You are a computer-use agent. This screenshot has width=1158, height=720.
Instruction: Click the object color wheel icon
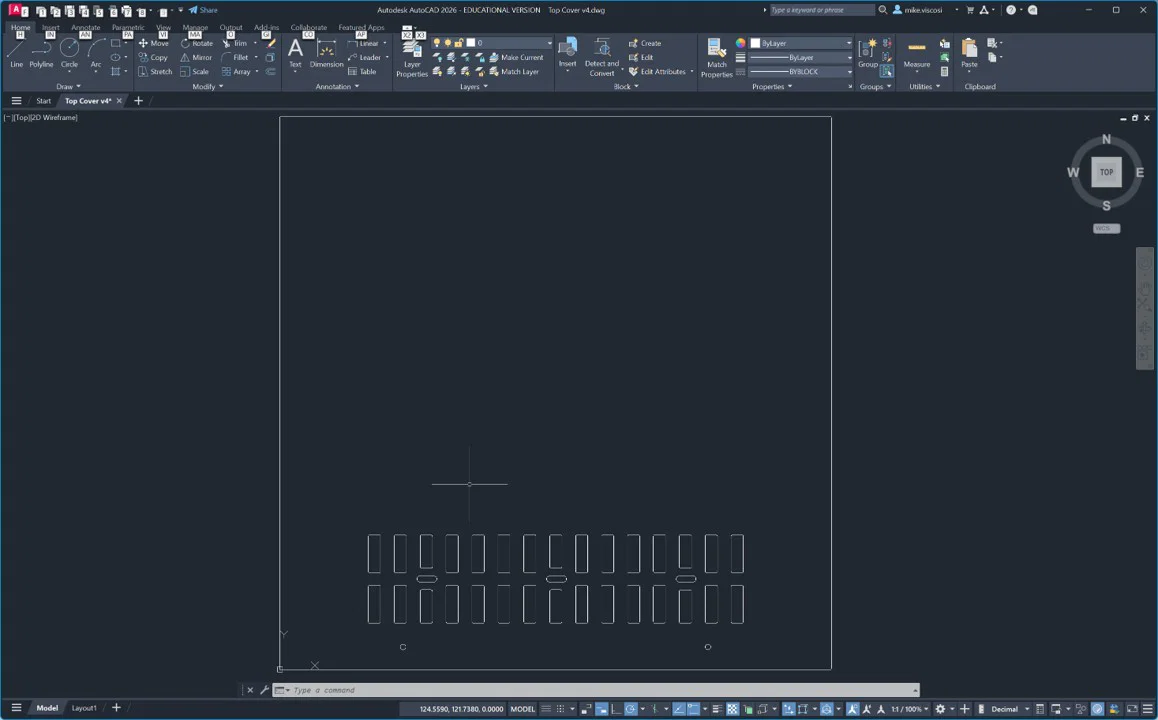(x=740, y=43)
